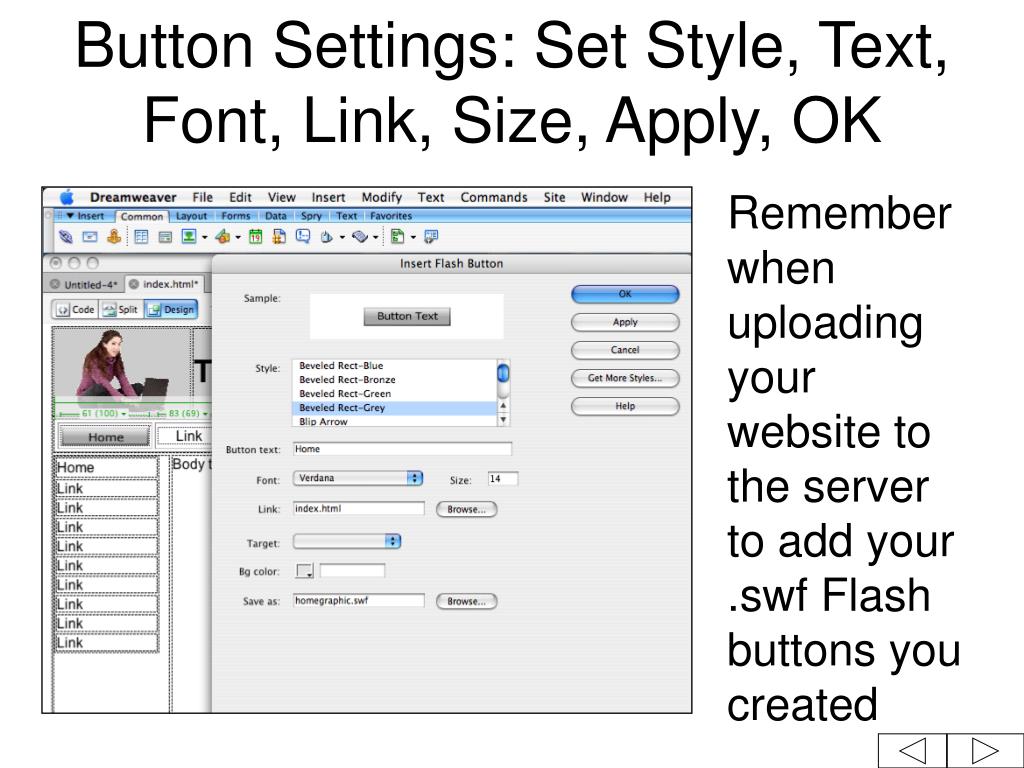Open the Site menu
Viewport: 1024px width, 768px height.
pyautogui.click(x=554, y=197)
